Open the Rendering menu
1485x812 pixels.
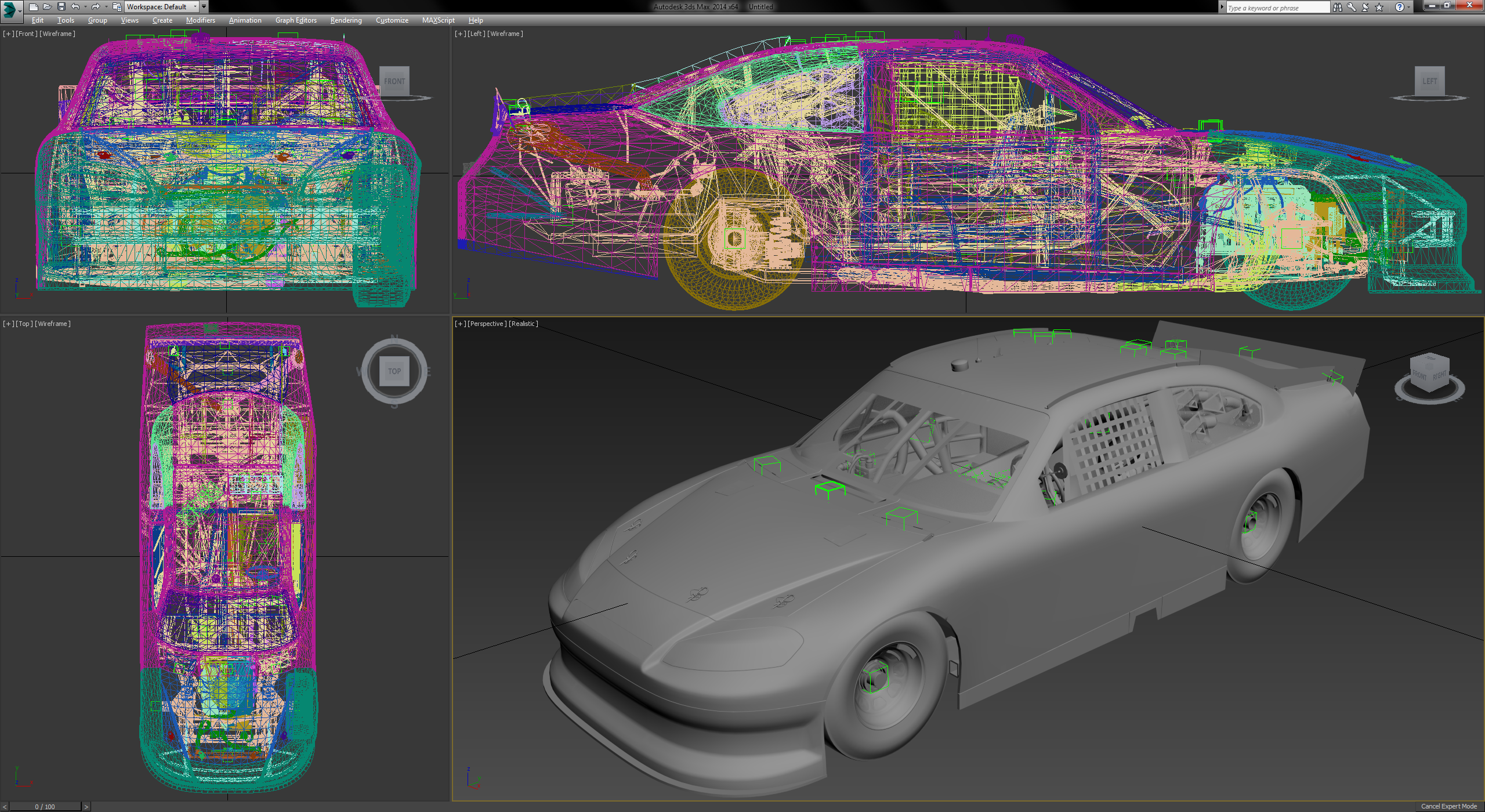point(346,20)
